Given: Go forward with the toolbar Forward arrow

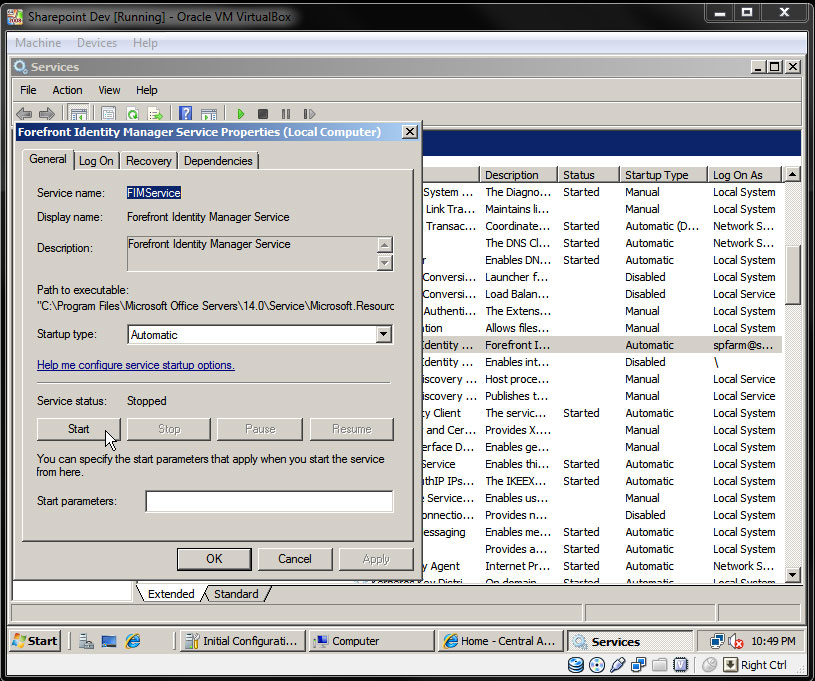Looking at the screenshot, I should point(47,113).
